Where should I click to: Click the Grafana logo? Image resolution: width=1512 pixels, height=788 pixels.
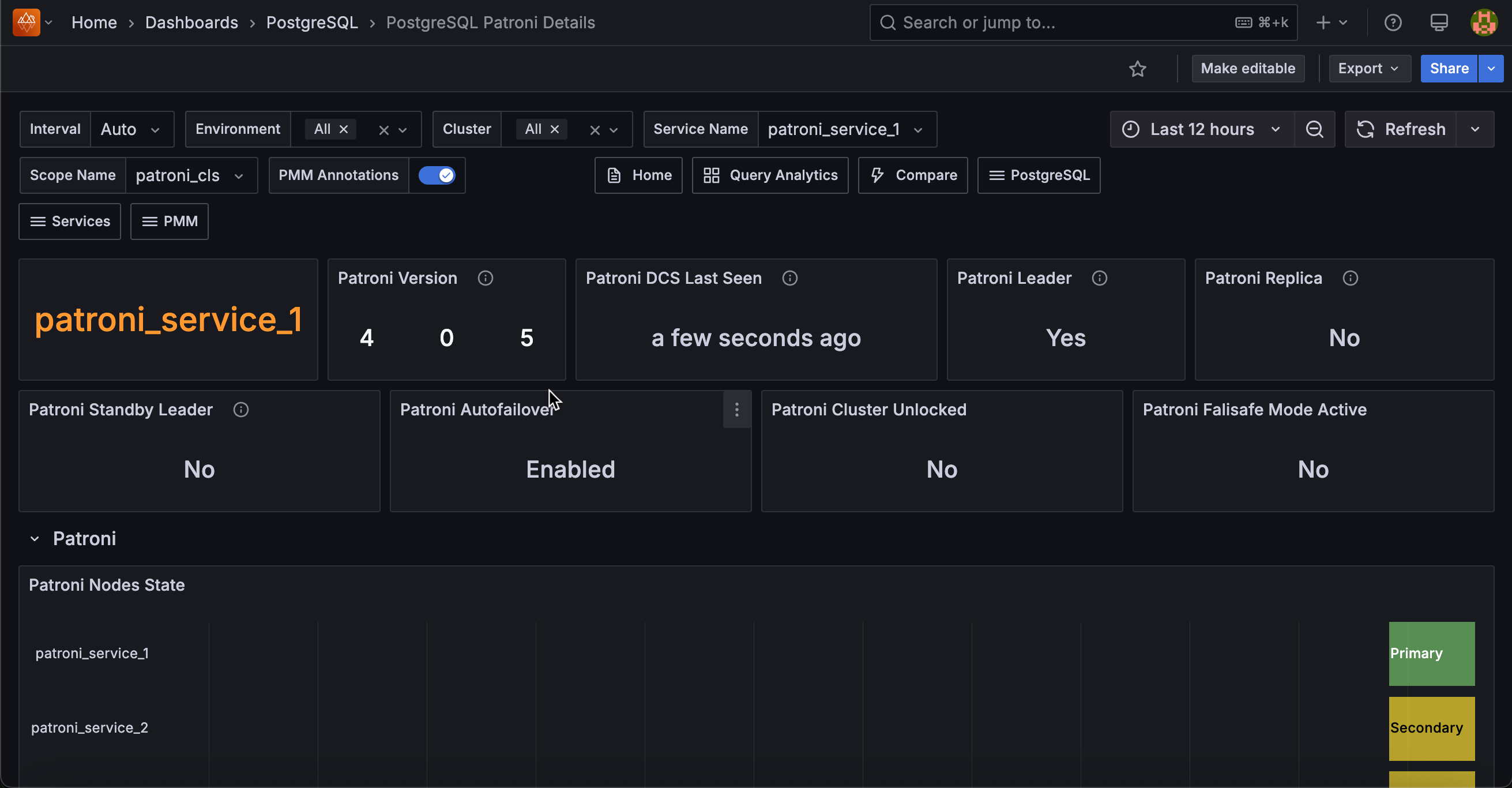pyautogui.click(x=26, y=22)
